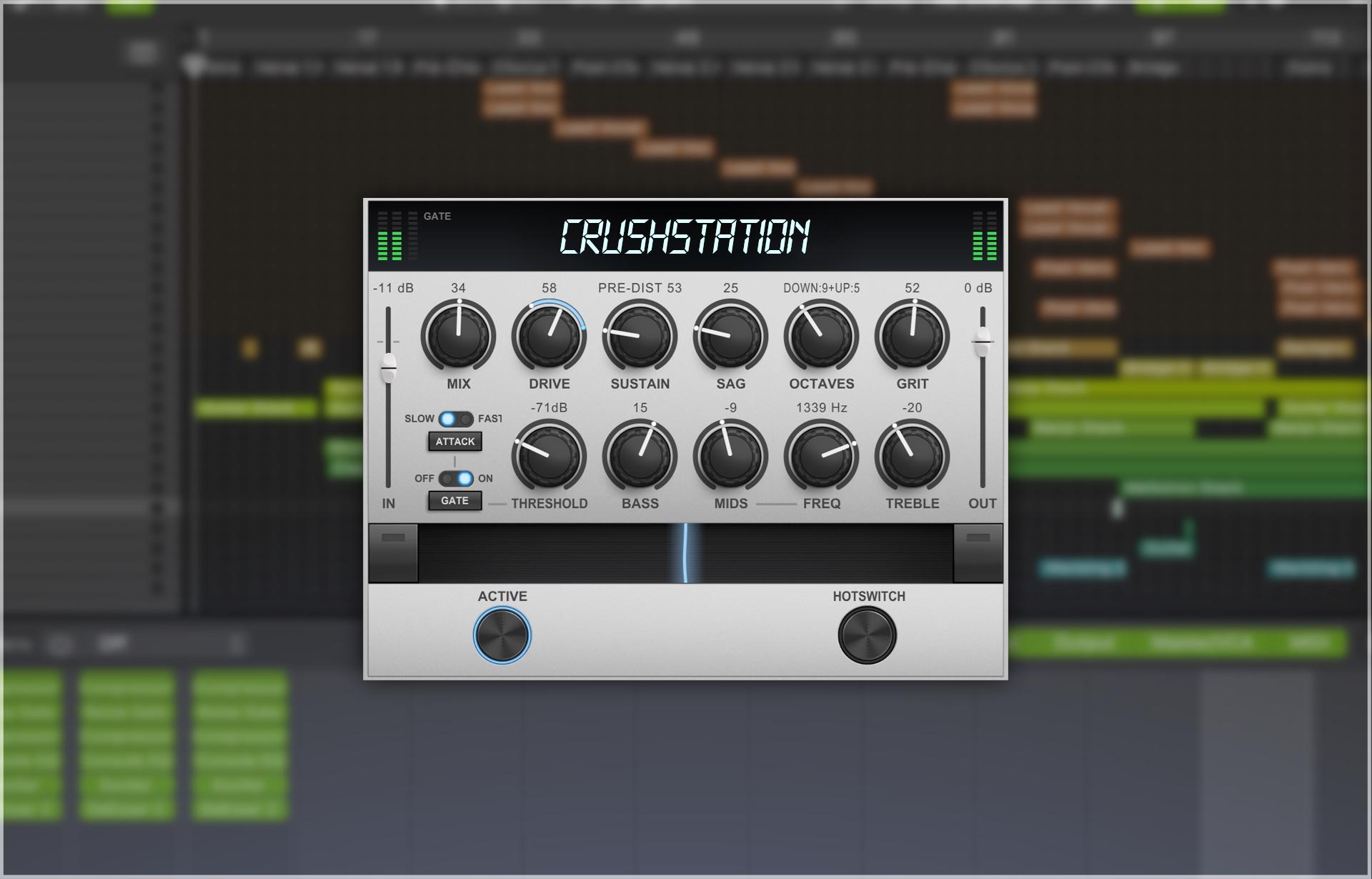Toggle the gate OFF/ON switch

pos(456,478)
